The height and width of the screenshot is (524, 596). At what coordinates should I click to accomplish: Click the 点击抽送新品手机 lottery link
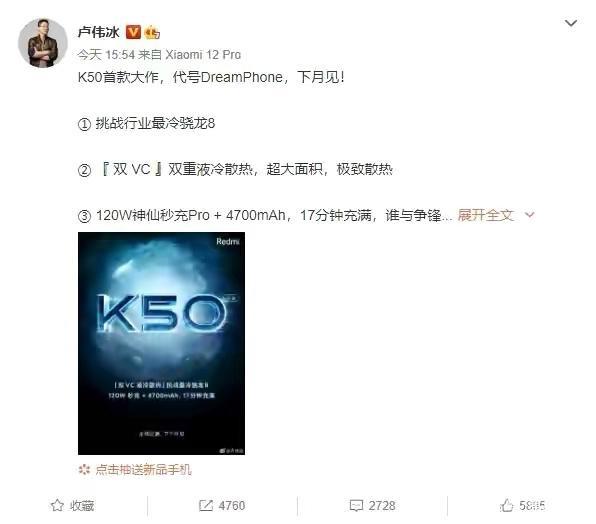click(x=143, y=470)
